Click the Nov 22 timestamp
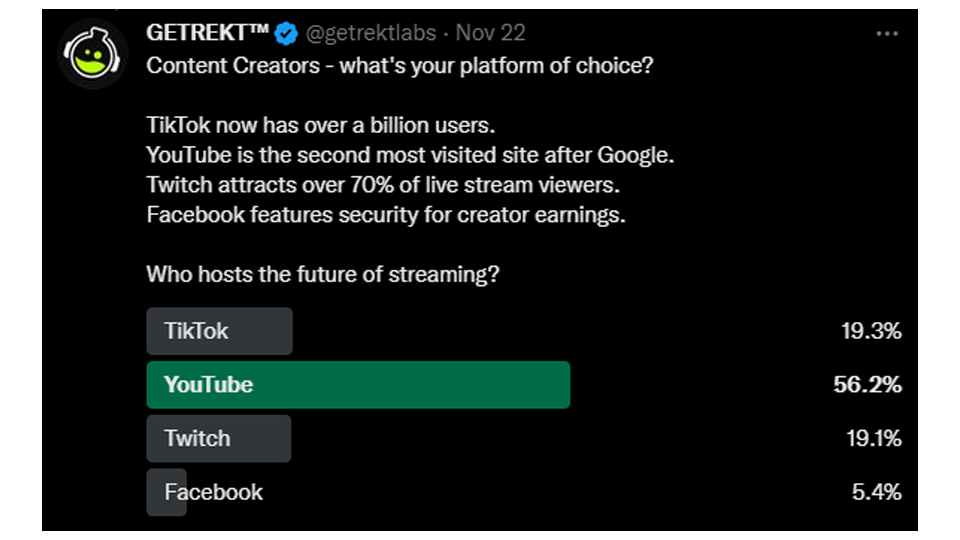 (490, 33)
